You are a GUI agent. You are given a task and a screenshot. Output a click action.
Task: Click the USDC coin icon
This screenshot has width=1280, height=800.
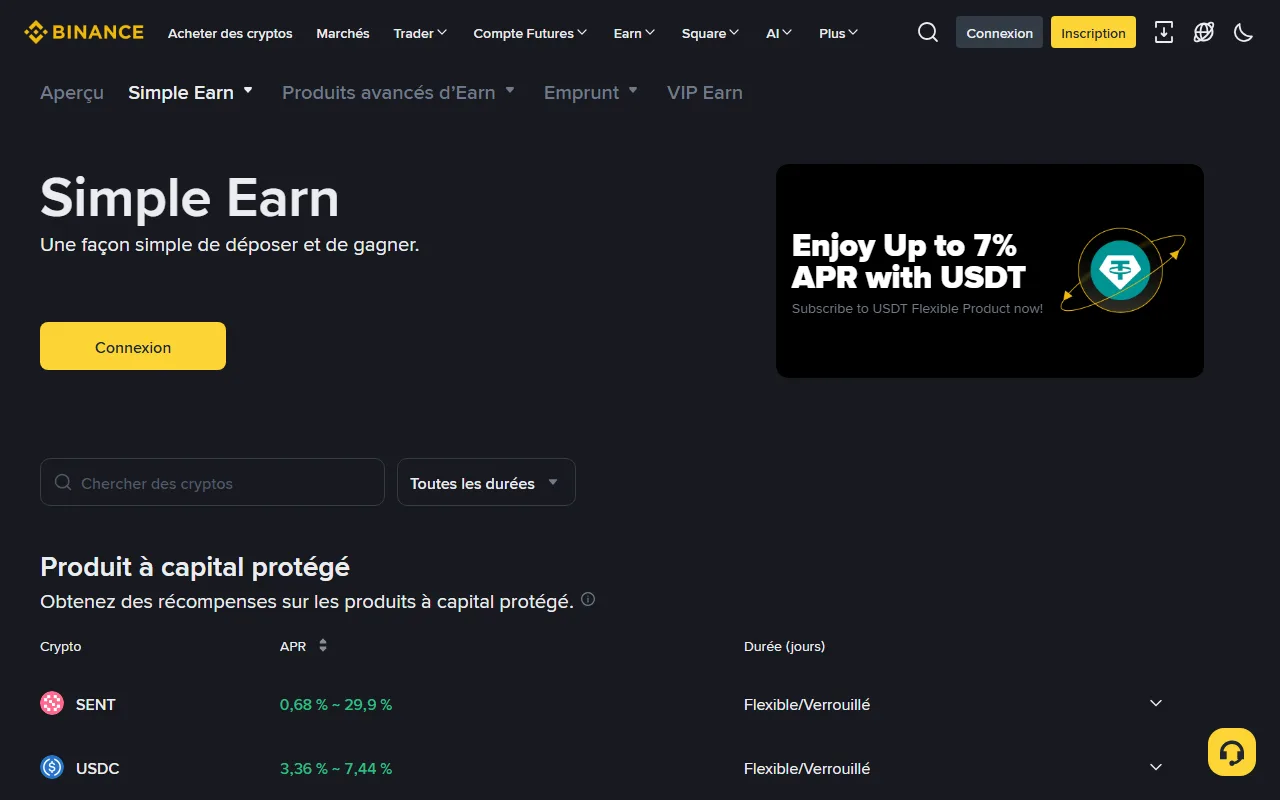pos(52,768)
